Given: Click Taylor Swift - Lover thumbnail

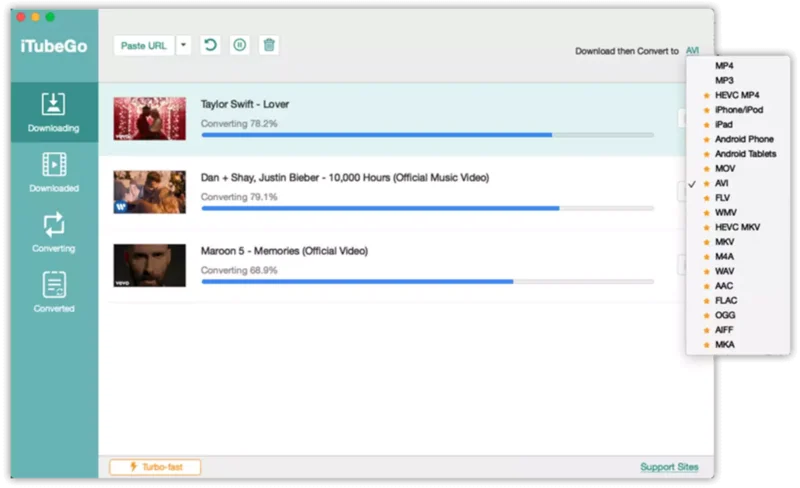Looking at the screenshot, I should (149, 118).
